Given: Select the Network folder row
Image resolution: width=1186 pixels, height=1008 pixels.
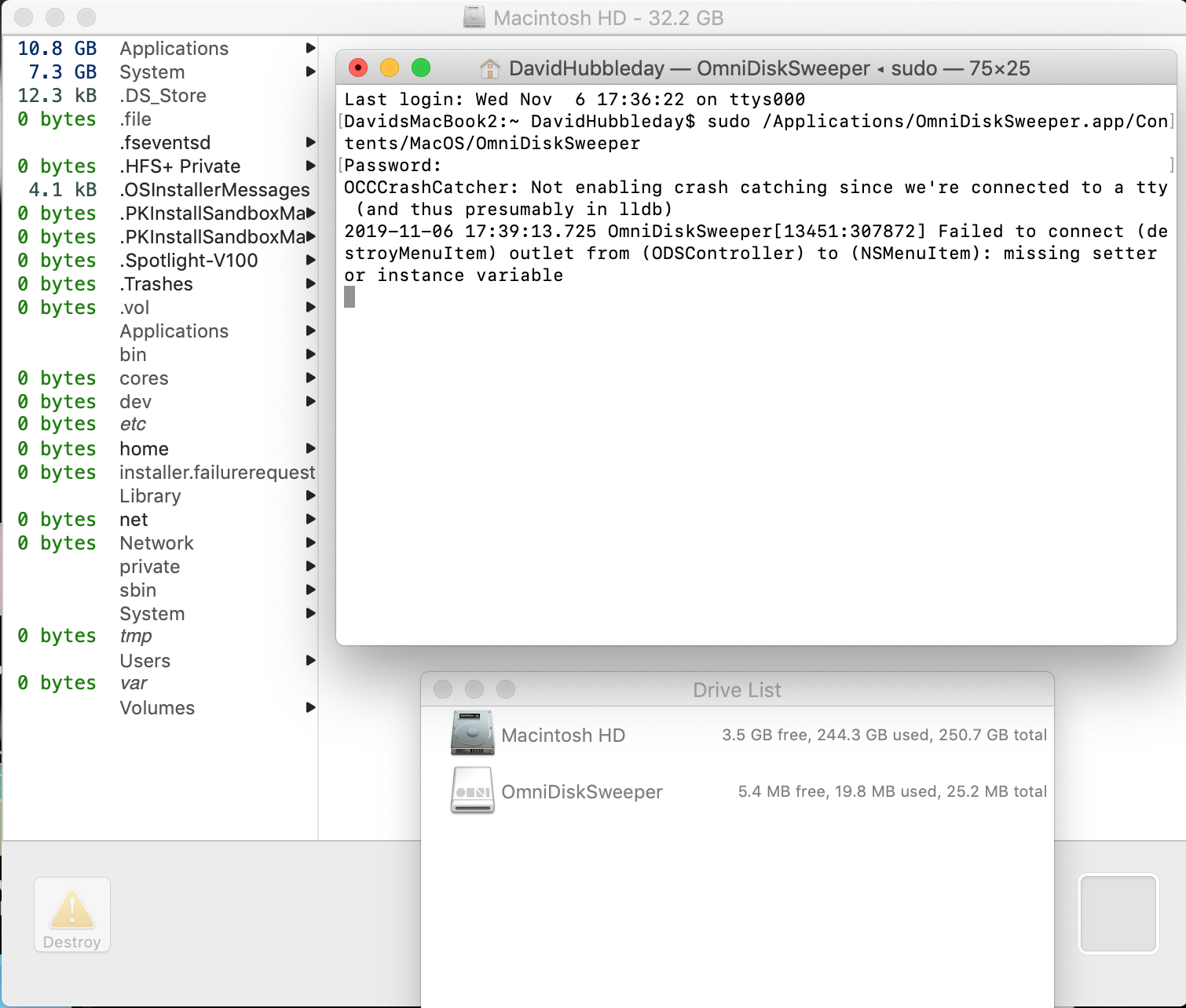Looking at the screenshot, I should coord(160,542).
